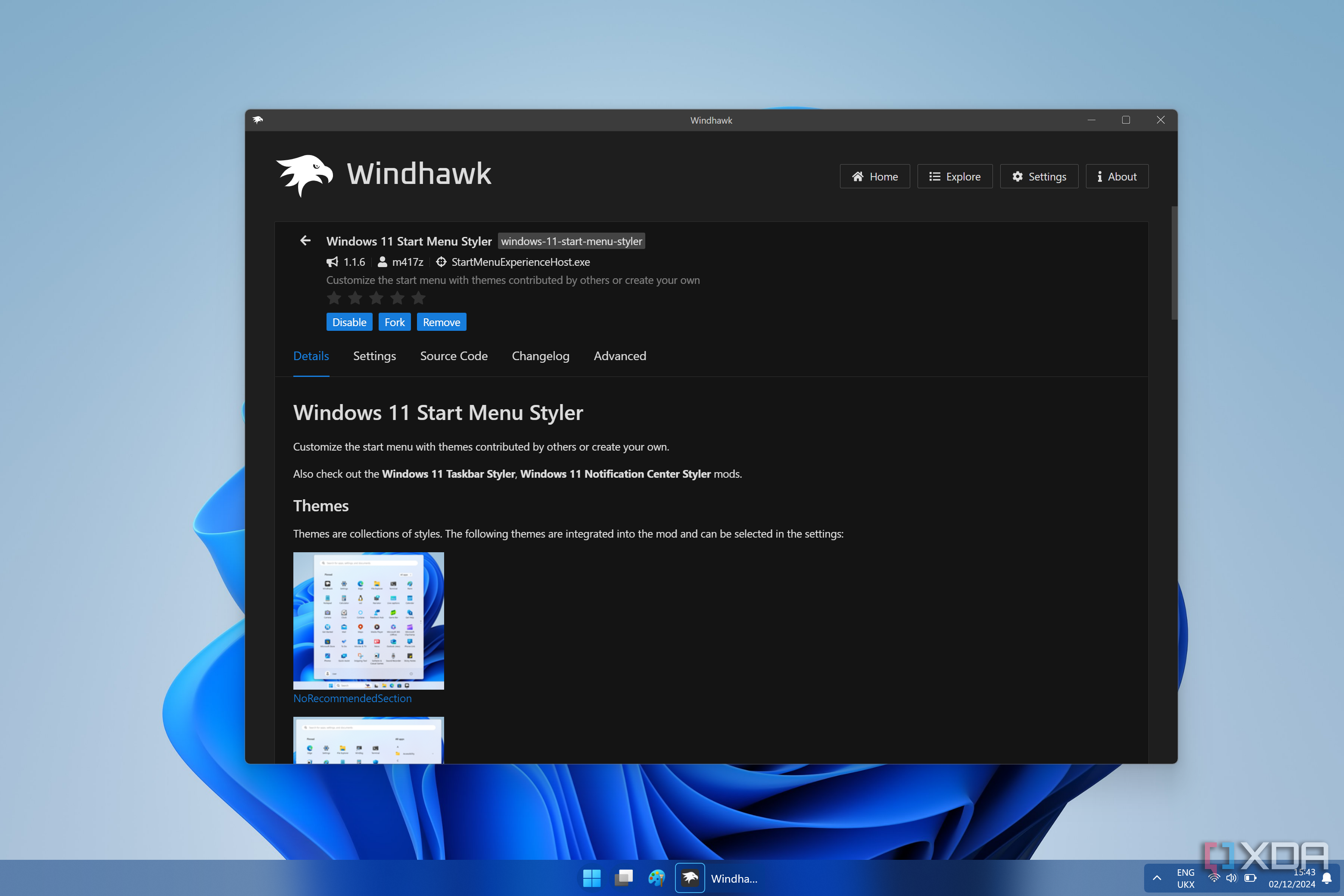Click the NoRecommendedSection theme preview thumbnail
Image resolution: width=1344 pixels, height=896 pixels.
(x=368, y=621)
